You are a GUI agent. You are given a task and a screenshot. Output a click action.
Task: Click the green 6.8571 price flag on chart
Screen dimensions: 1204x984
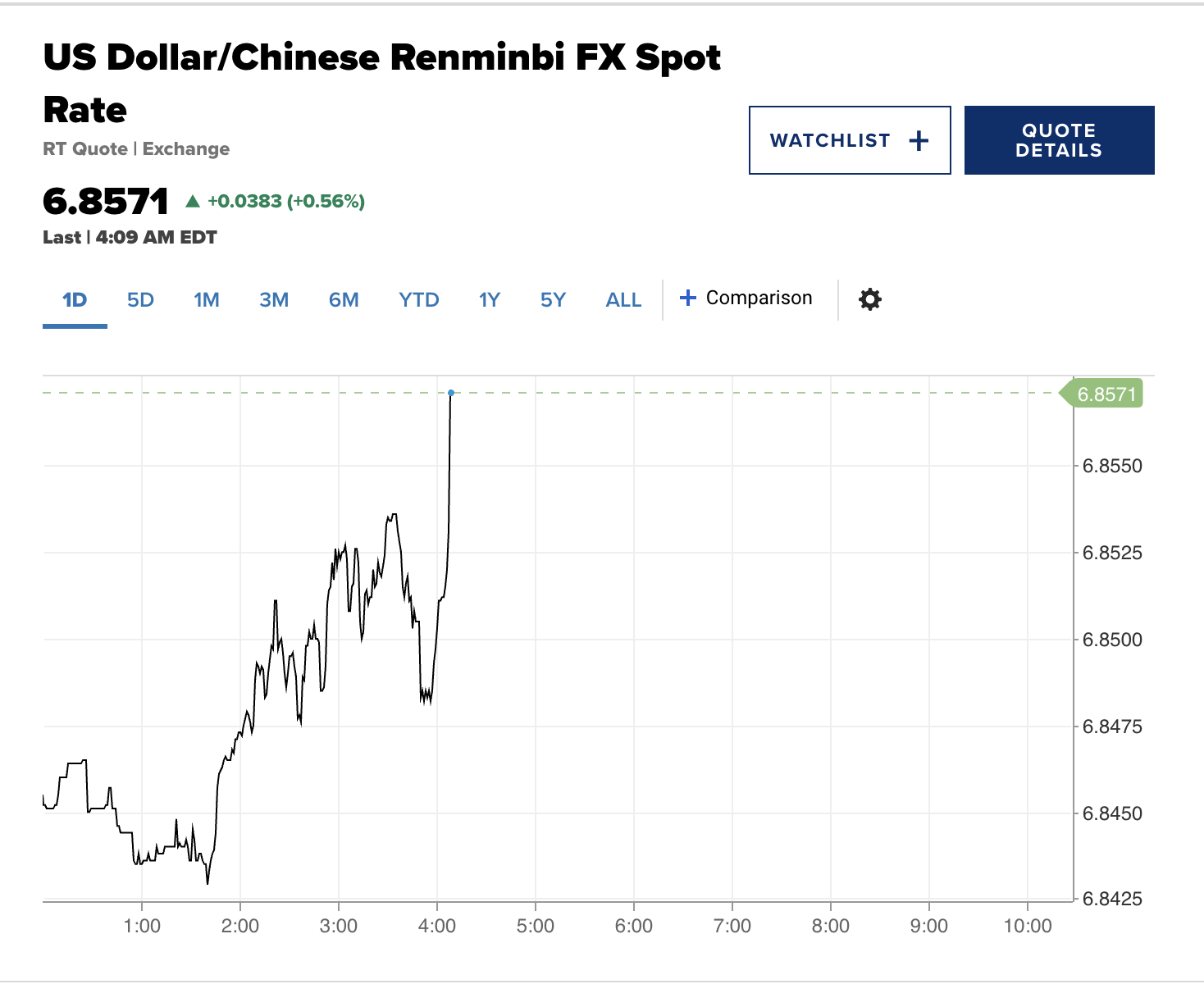[1103, 394]
